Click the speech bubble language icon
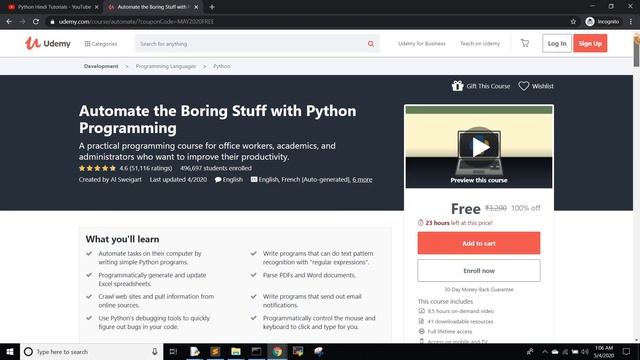Screen dimensions: 640x360 [x=218, y=180]
